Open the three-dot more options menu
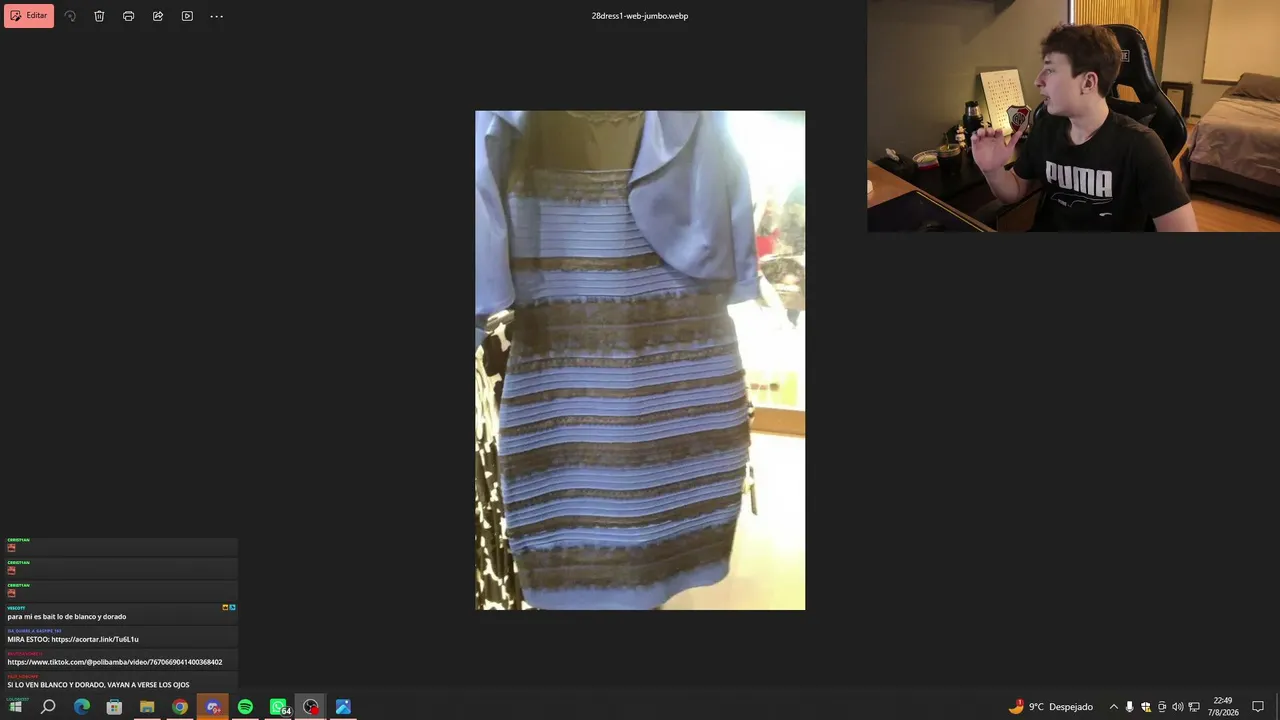Image resolution: width=1280 pixels, height=720 pixels. pyautogui.click(x=216, y=16)
